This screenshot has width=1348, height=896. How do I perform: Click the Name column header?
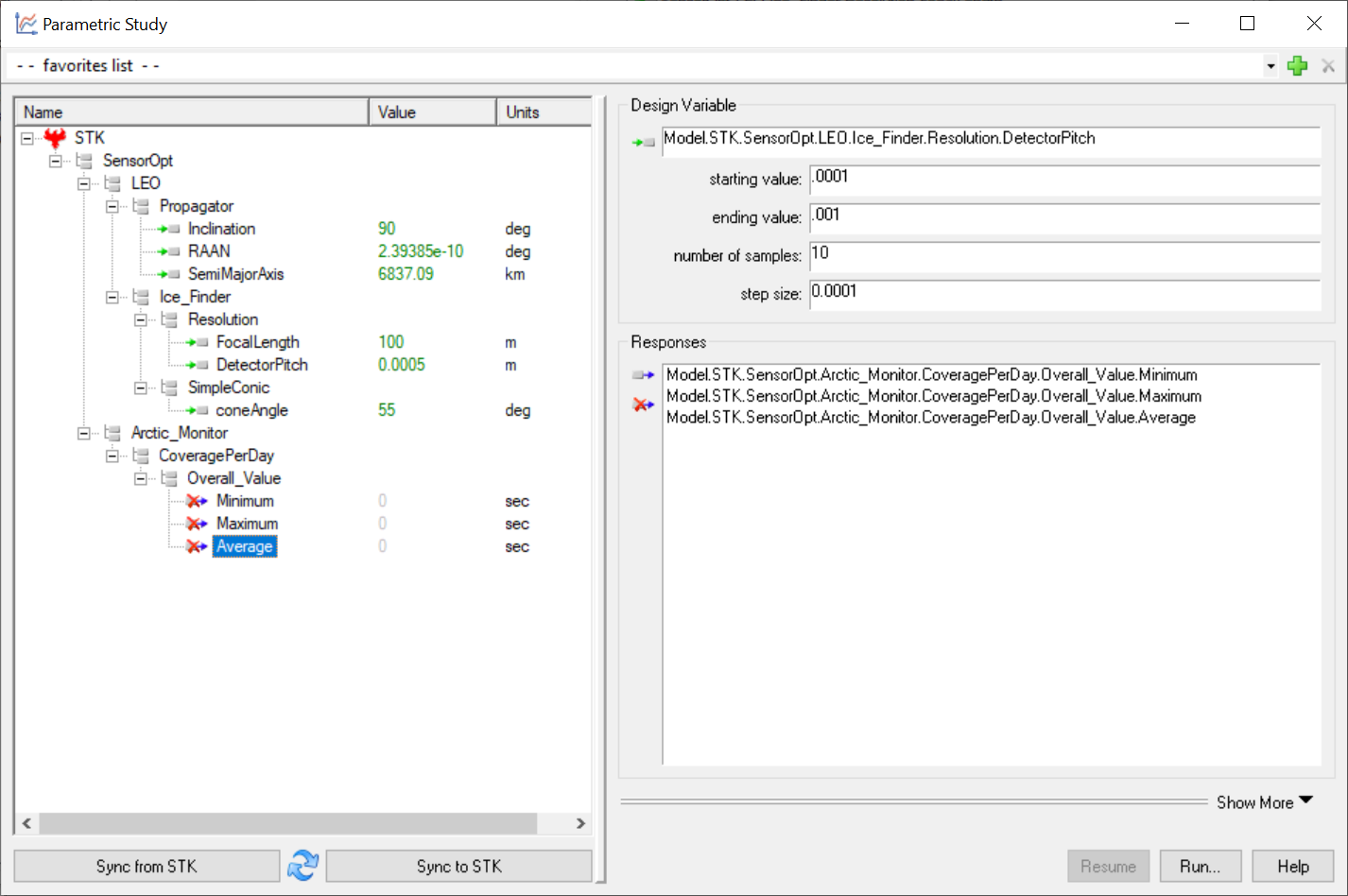[x=192, y=112]
